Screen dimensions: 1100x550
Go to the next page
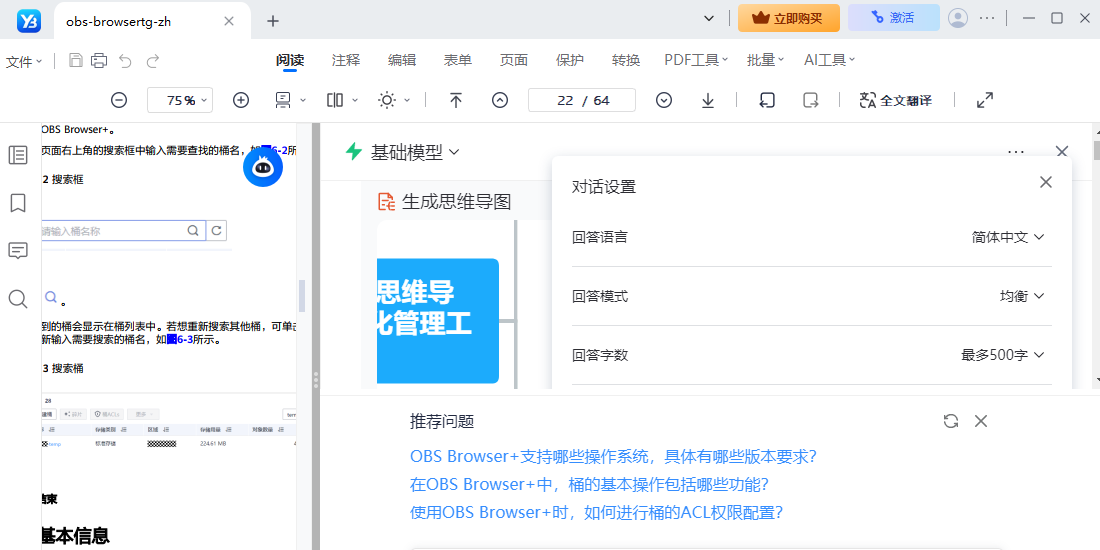pyautogui.click(x=664, y=100)
